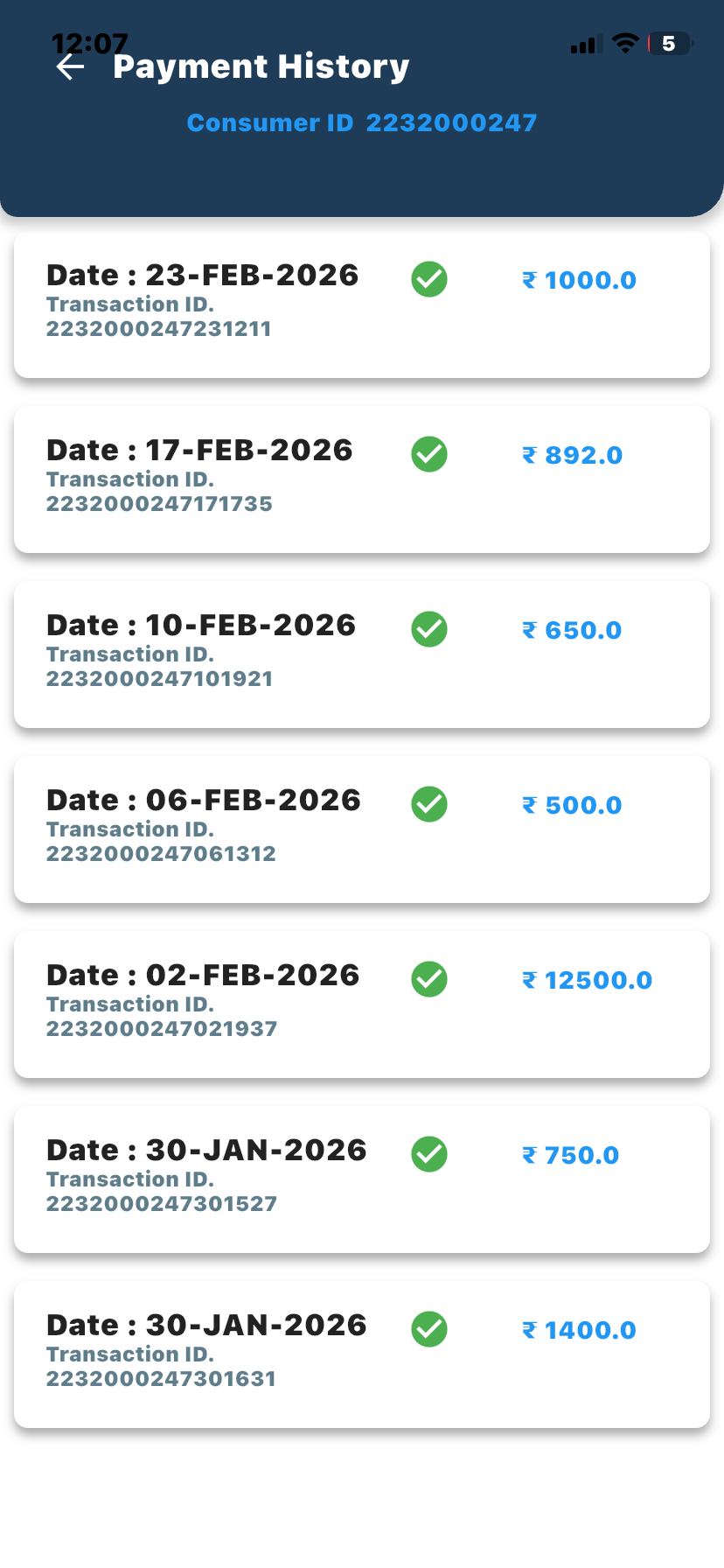The image size is (724, 1568).
Task: Tap green checkmark for 17-FEB-2026 payment
Action: pyautogui.click(x=429, y=454)
